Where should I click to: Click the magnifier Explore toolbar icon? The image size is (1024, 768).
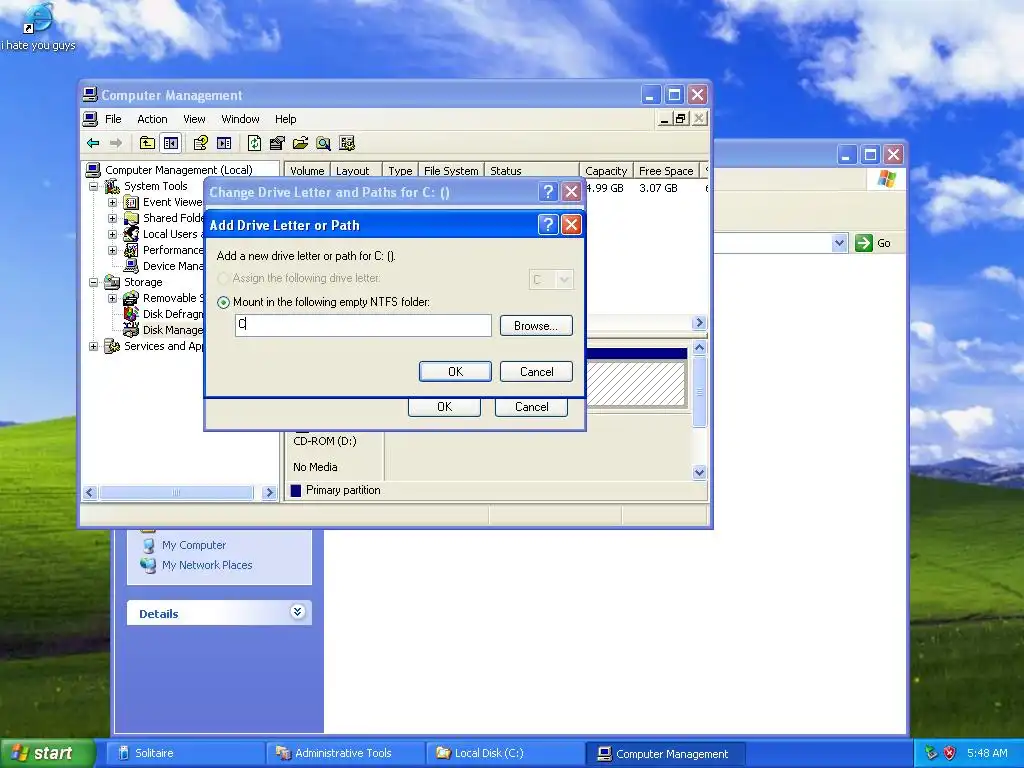click(x=323, y=143)
